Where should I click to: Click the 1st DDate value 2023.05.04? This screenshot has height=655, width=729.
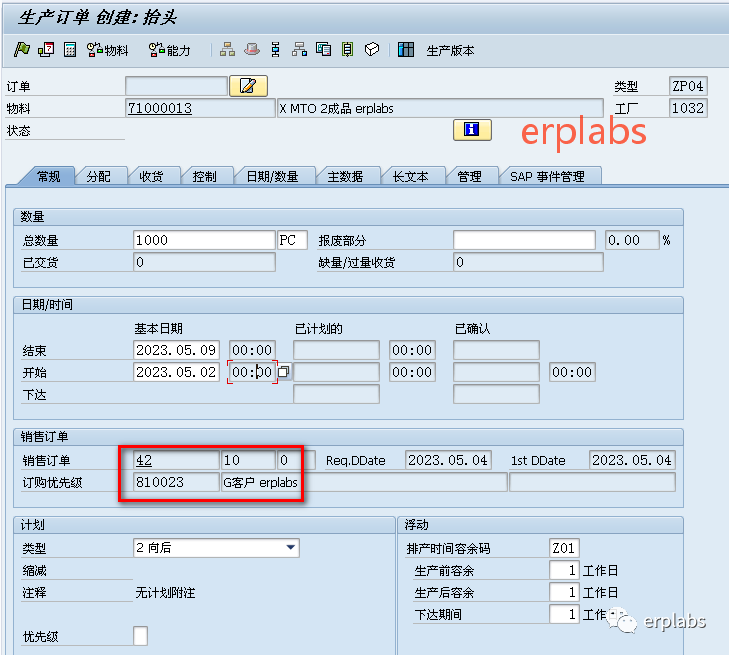tap(632, 460)
